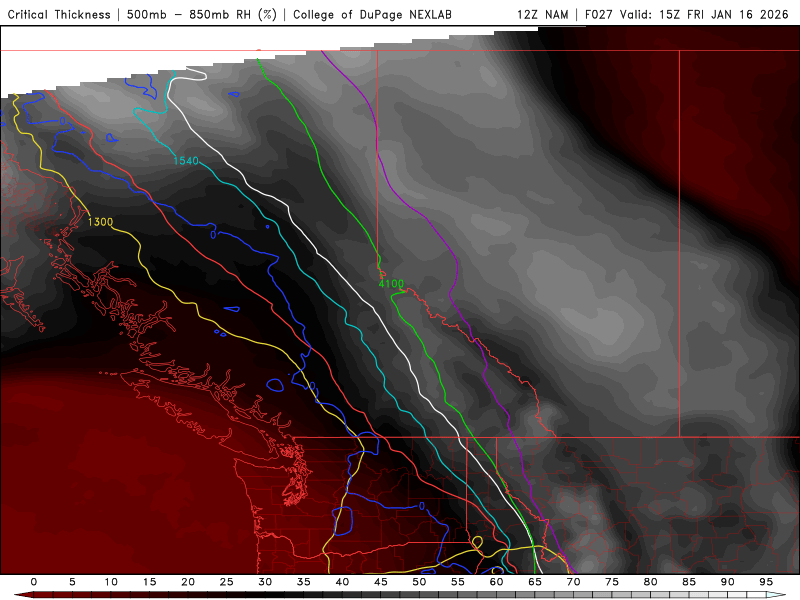The height and width of the screenshot is (600, 800).
Task: Click the "15" tick on the color scale
Action: (149, 582)
